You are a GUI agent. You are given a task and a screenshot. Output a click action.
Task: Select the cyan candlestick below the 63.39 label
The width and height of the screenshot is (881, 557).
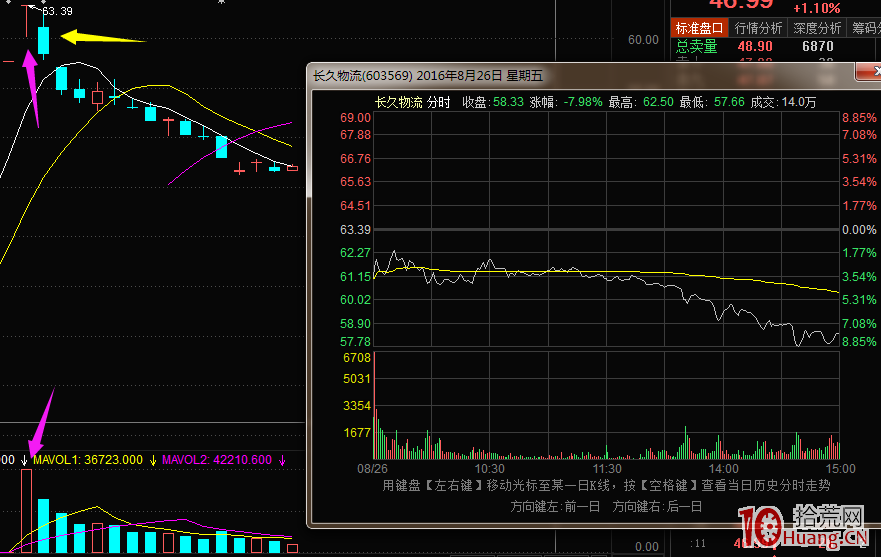(43, 40)
